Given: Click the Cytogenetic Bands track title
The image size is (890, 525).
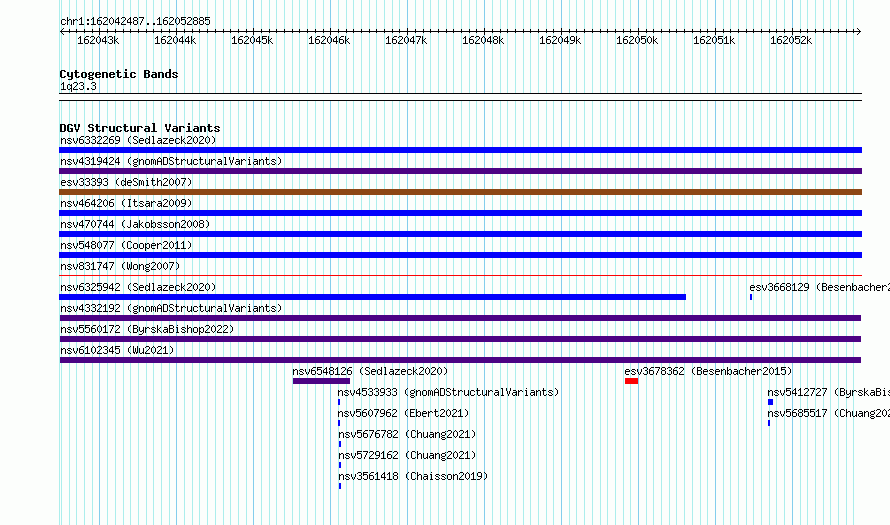Looking at the screenshot, I should point(119,74).
